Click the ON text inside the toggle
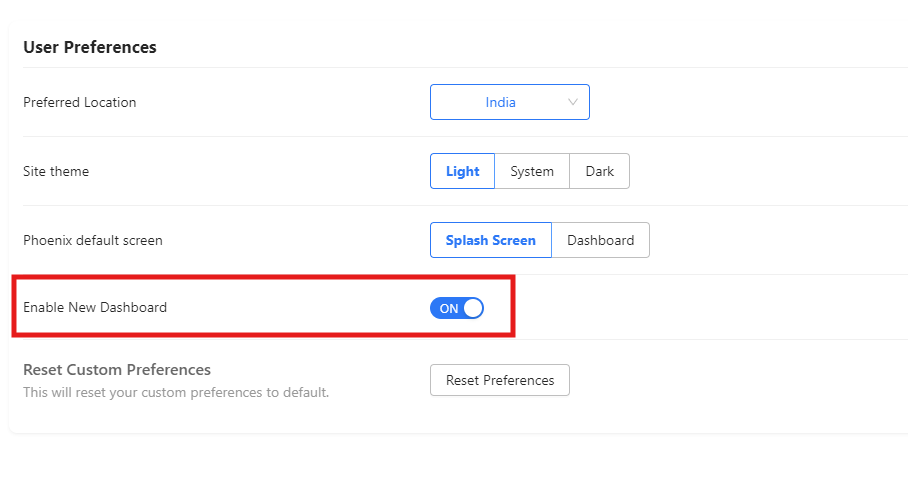This screenshot has height=492, width=908. (449, 308)
